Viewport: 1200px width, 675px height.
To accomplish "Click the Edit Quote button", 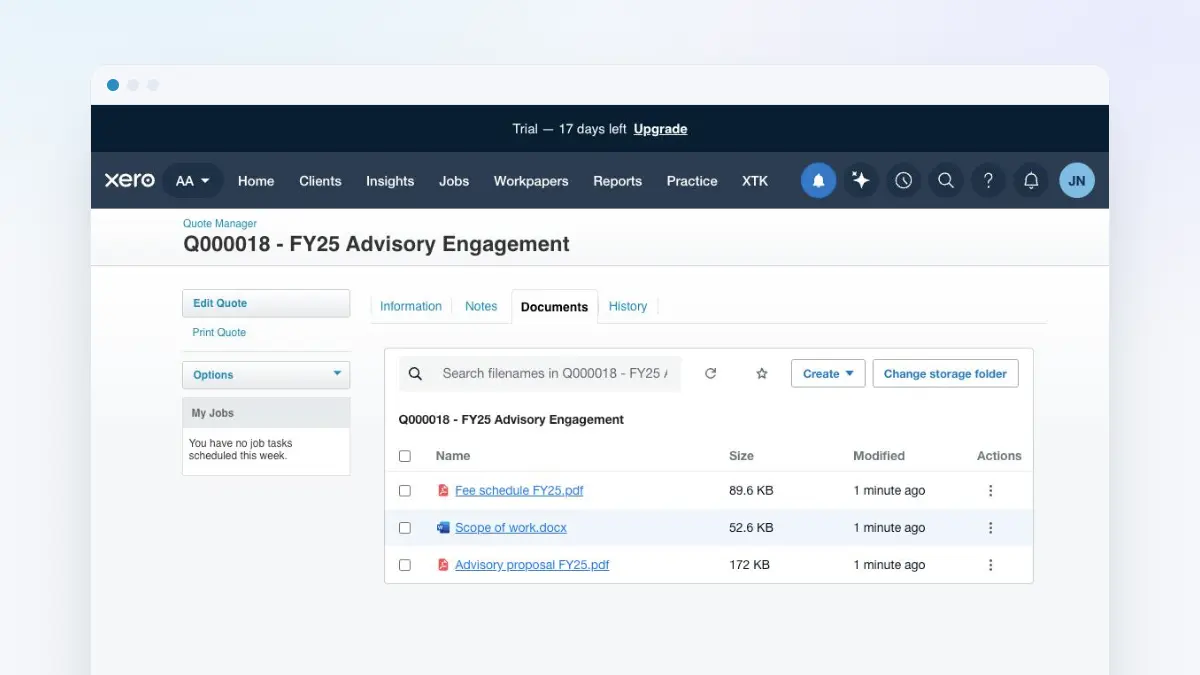I will coord(266,303).
